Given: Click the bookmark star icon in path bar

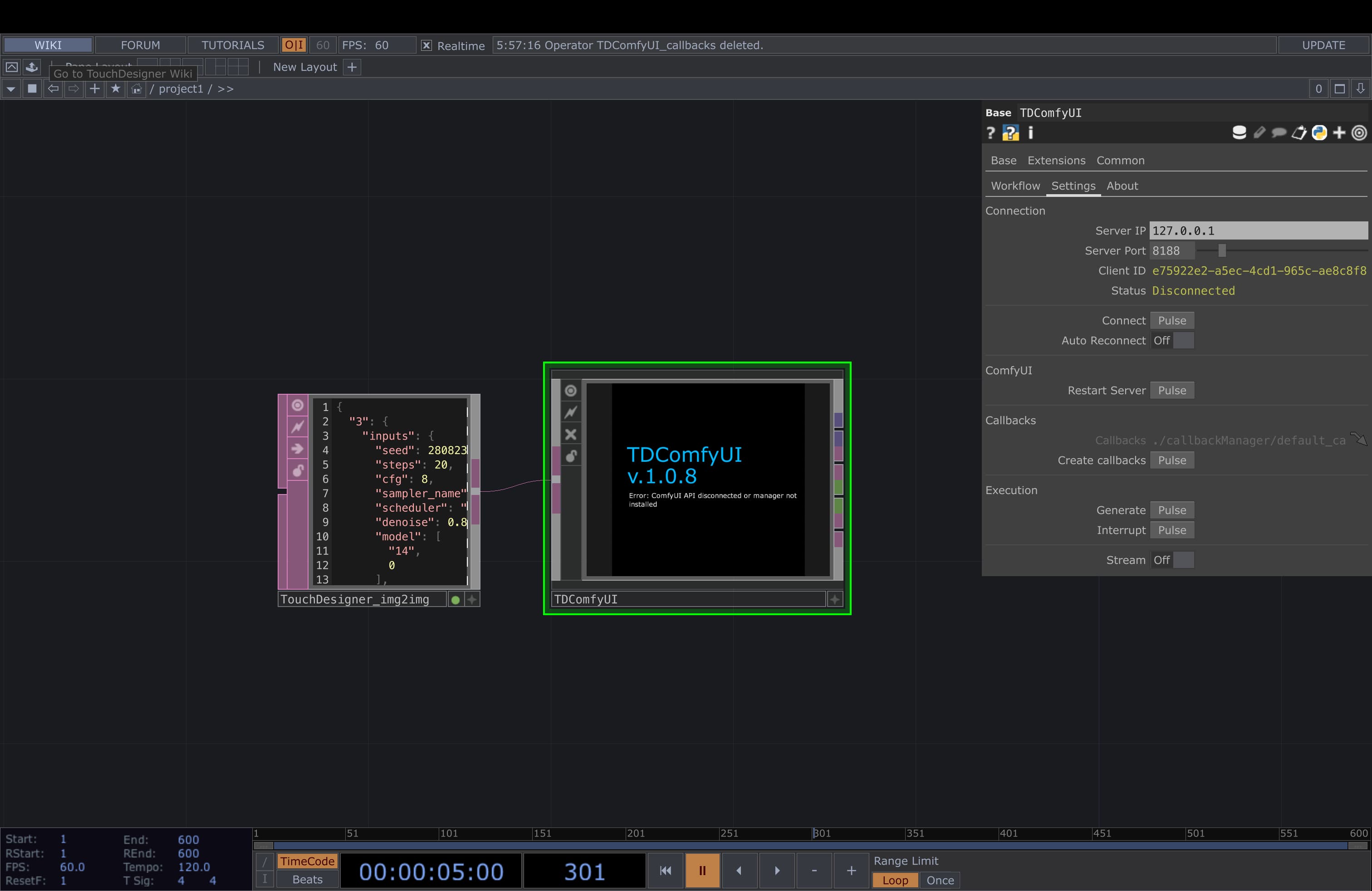Looking at the screenshot, I should (x=115, y=89).
